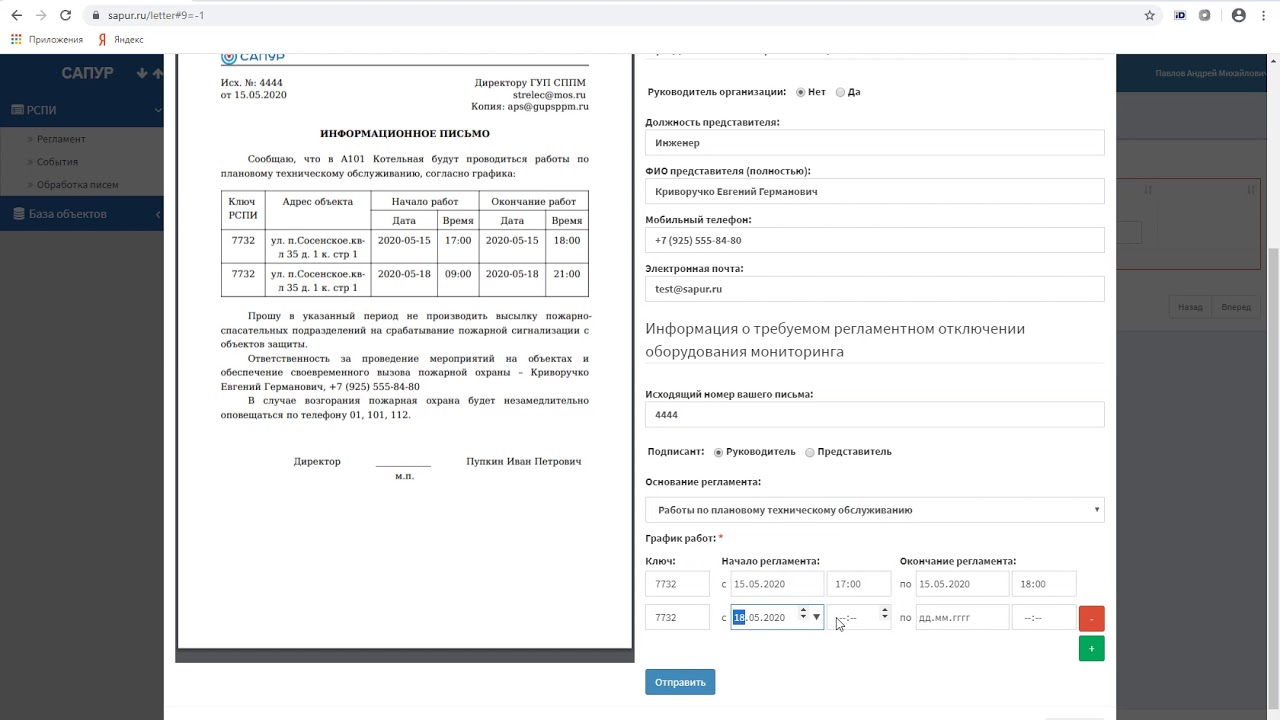Screen dimensions: 1280x720
Task: Click the Должность представителя field
Action: pos(875,143)
